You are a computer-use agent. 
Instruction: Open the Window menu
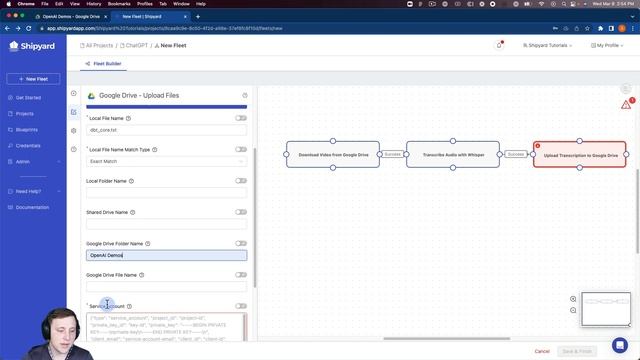click(x=181, y=4)
